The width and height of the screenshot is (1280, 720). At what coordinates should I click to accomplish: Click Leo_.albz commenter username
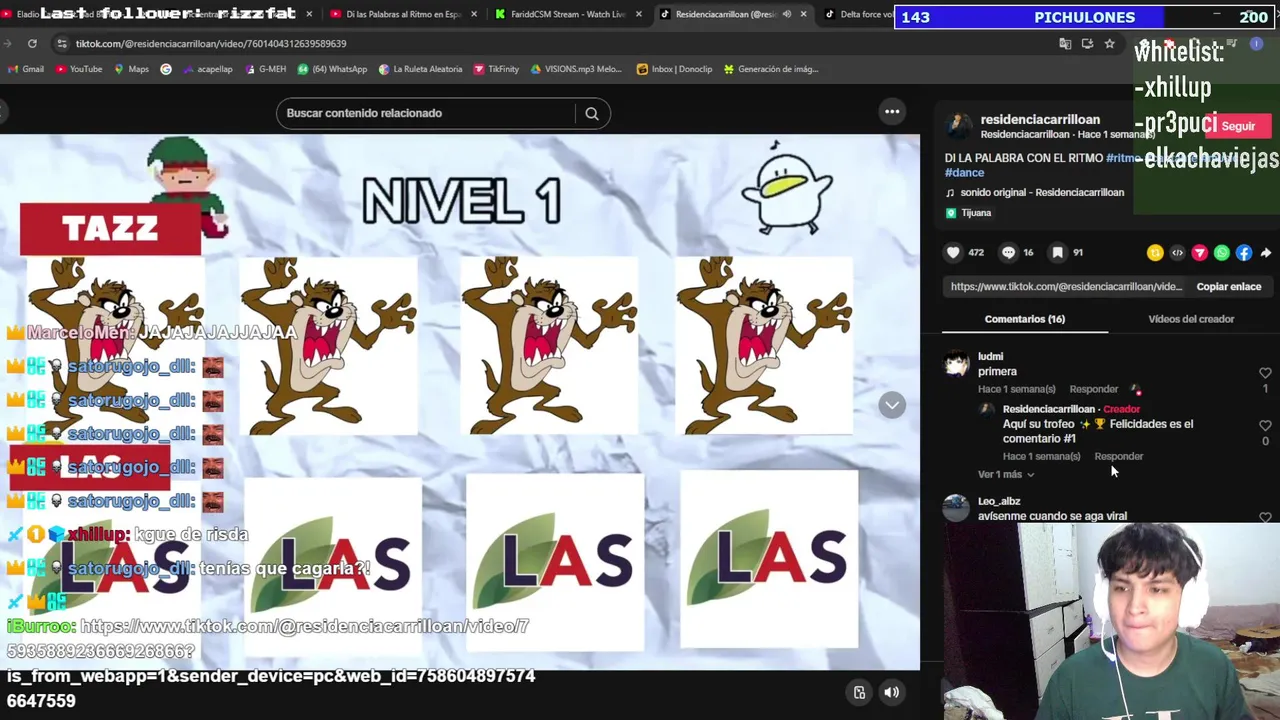click(999, 501)
